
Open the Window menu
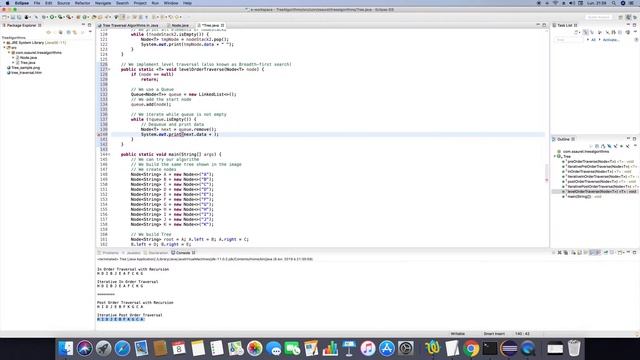pos(171,3)
